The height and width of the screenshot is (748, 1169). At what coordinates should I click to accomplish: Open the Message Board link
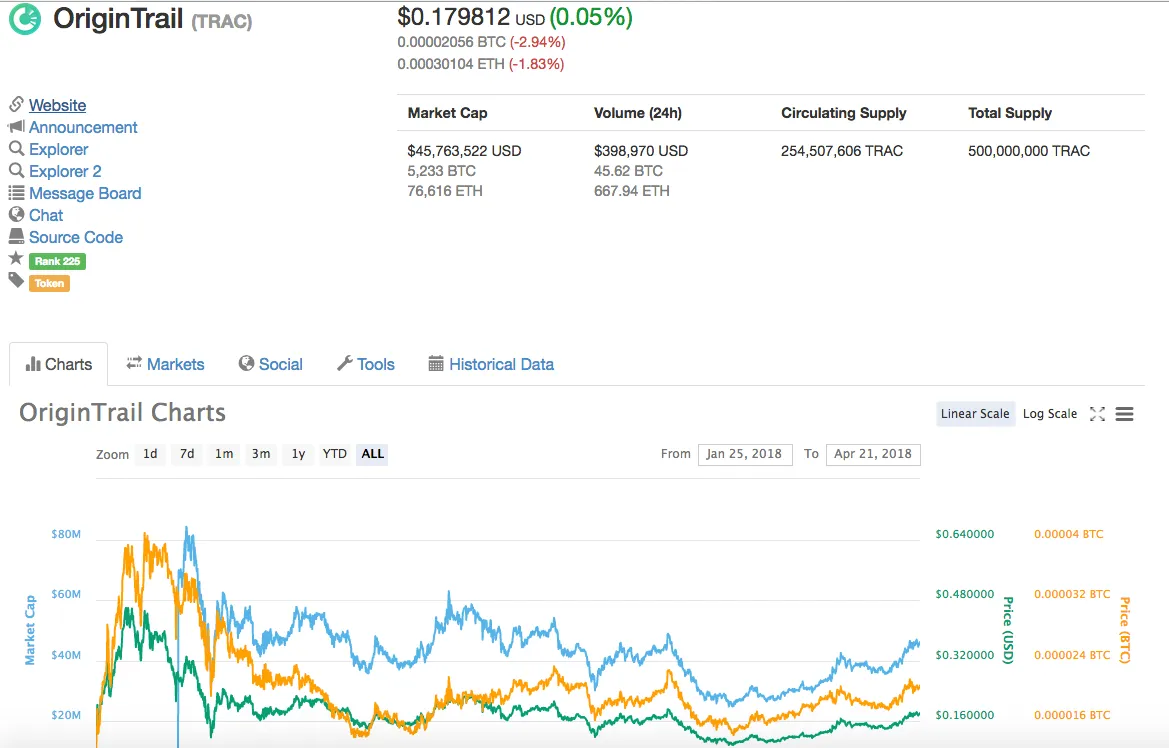tap(85, 193)
